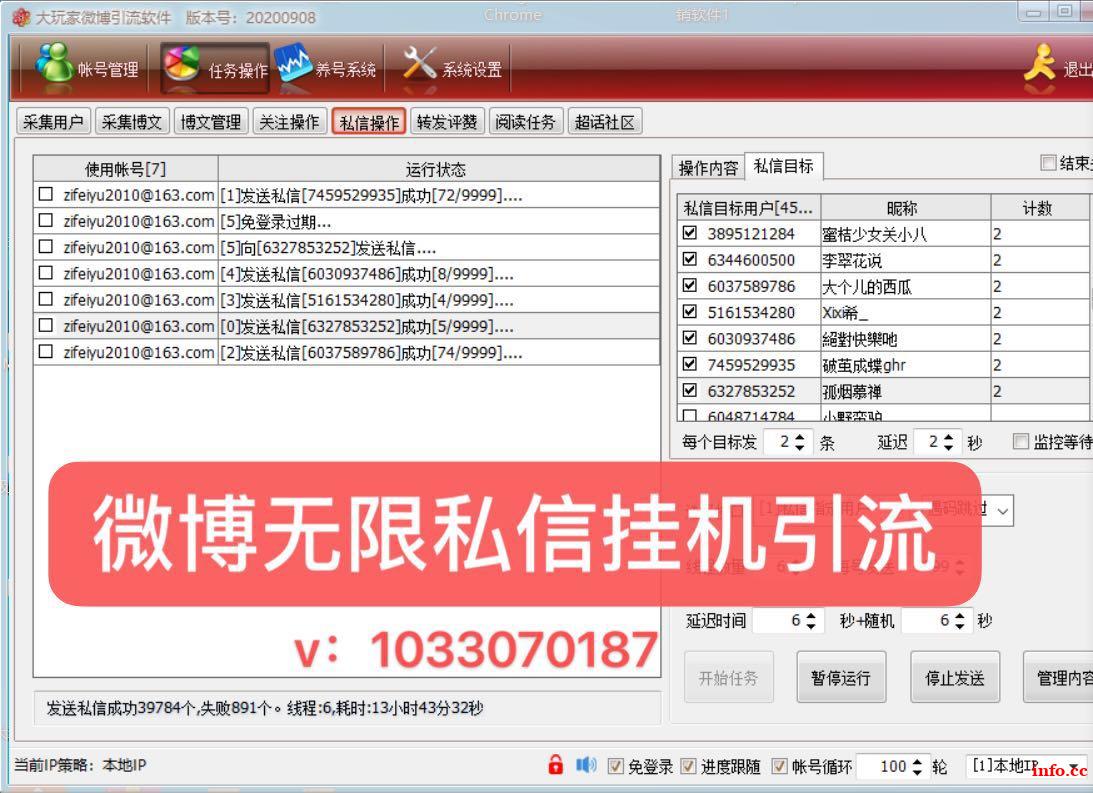Toggle the 免登录 checkbox

click(616, 766)
